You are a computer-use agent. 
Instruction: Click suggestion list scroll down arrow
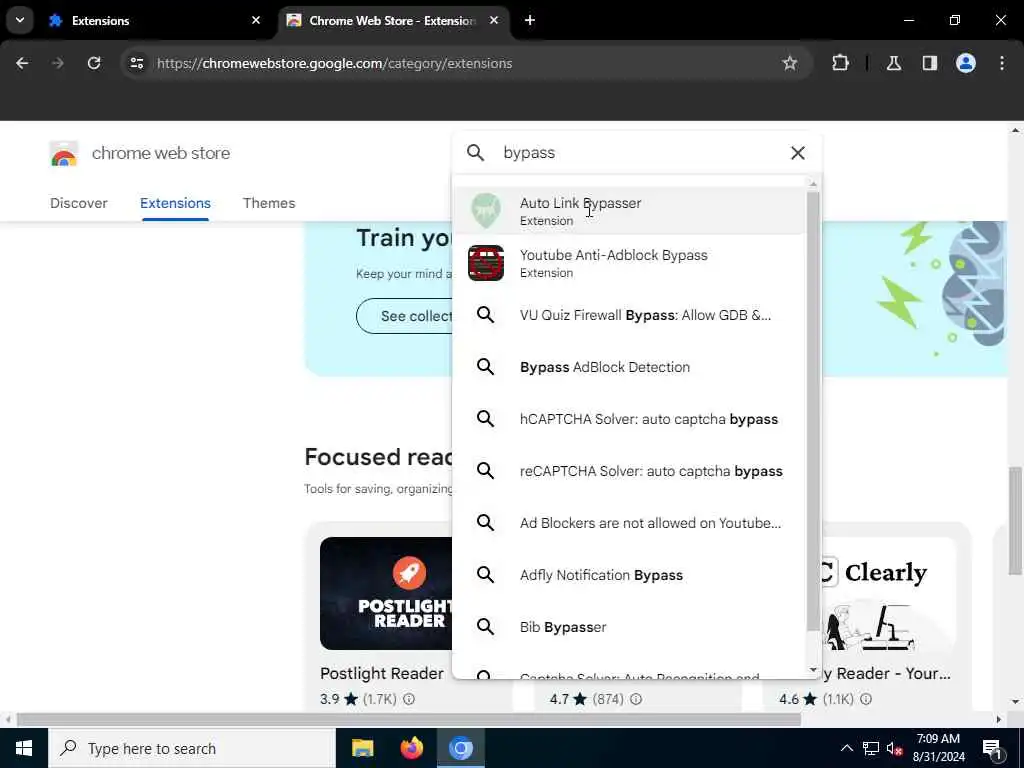point(813,670)
